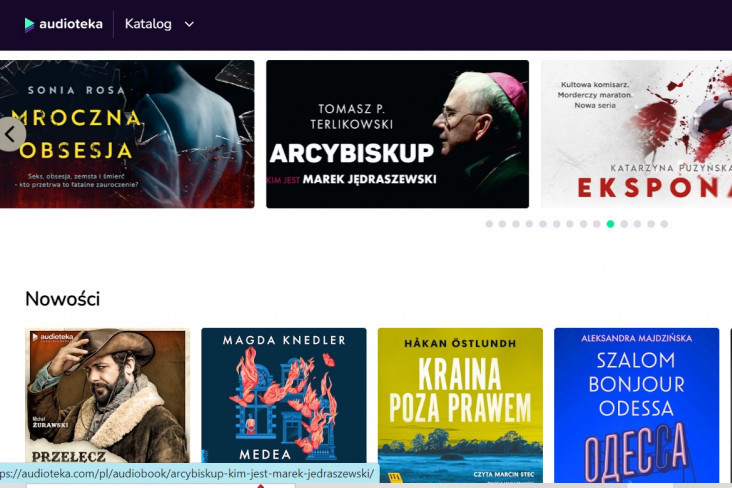Open the Szalom Bonjour Odessa cover
This screenshot has height=488, width=732.
636,405
